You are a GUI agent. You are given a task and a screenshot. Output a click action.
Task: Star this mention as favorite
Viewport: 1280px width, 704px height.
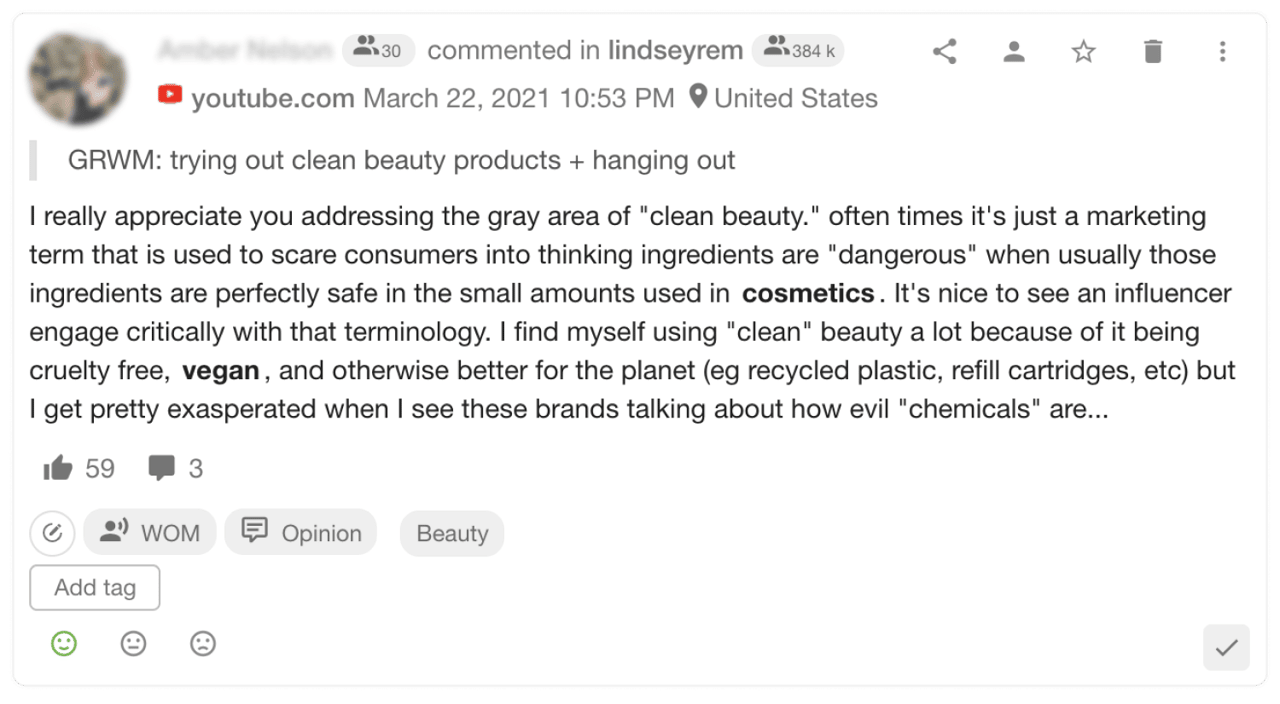point(1083,51)
